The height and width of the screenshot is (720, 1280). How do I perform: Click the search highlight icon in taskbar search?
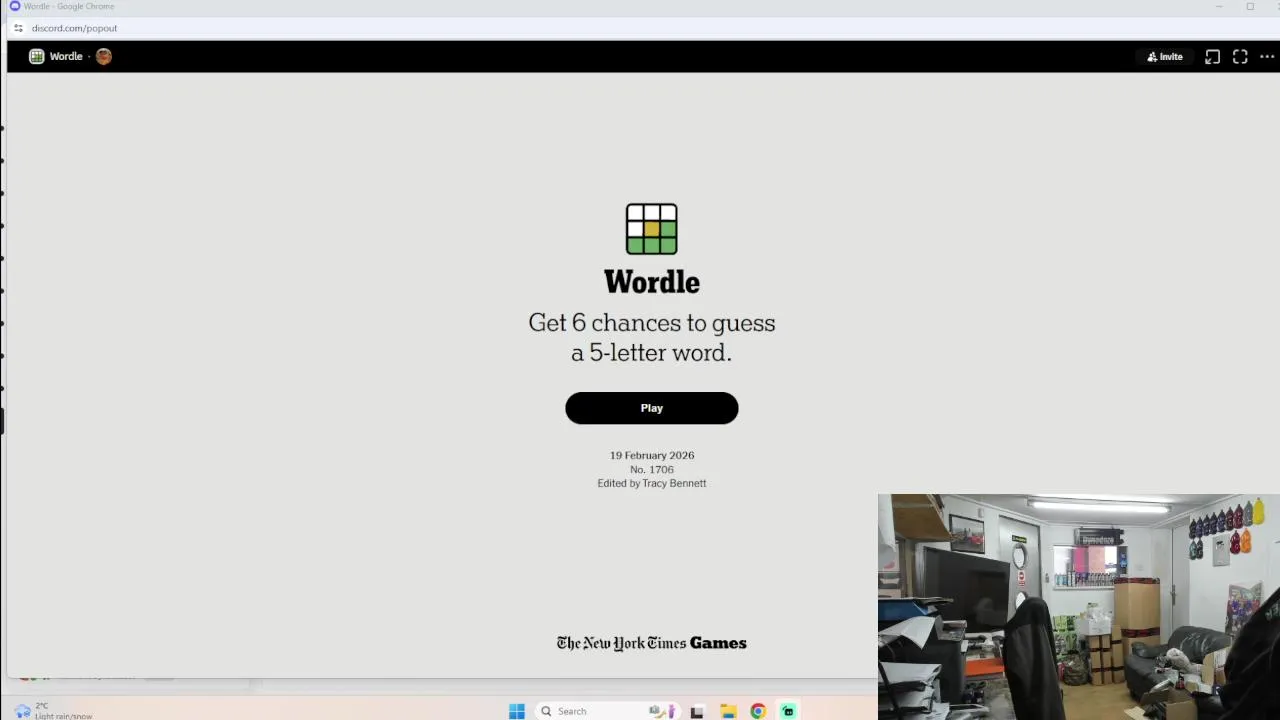(x=662, y=711)
